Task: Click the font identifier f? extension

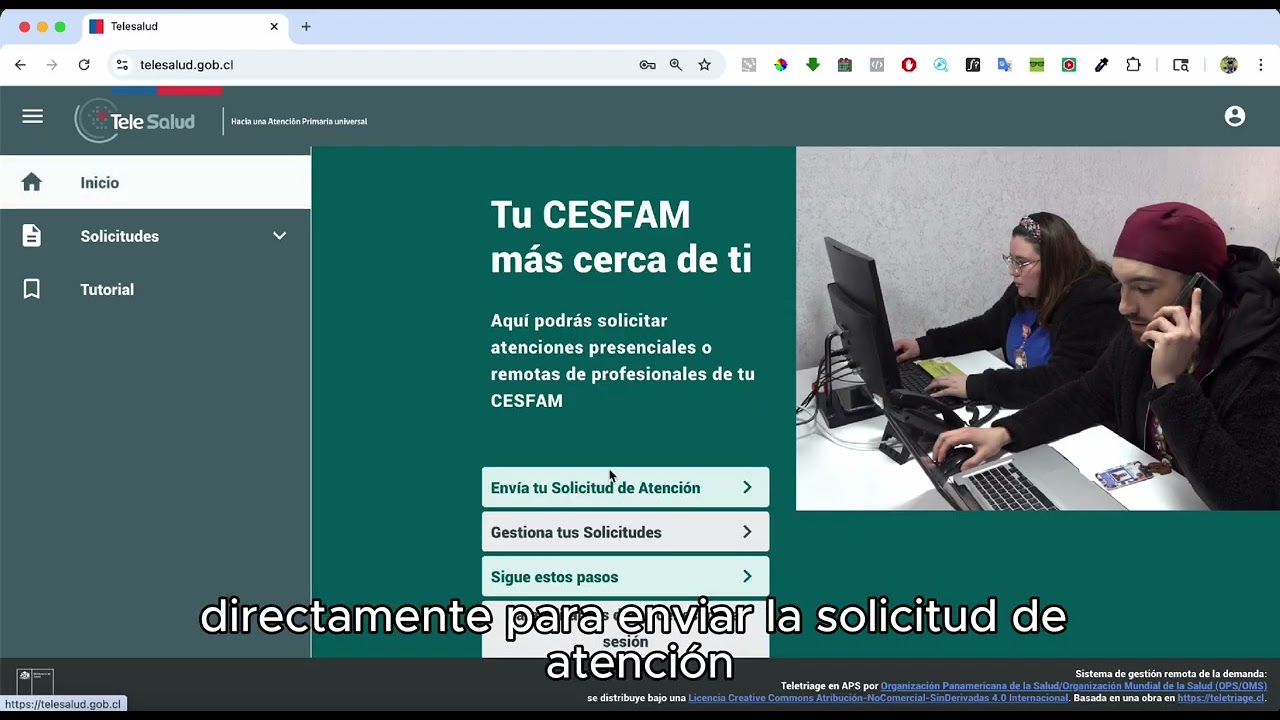Action: pos(973,65)
